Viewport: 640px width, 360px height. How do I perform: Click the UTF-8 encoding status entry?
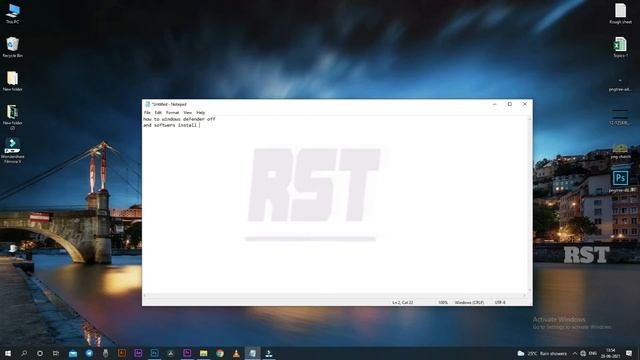click(x=500, y=302)
